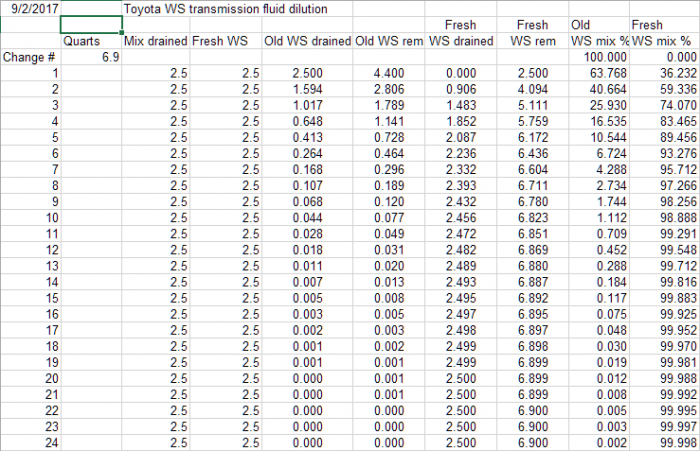Select the cell showing 98.256
The width and height of the screenshot is (700, 451).
pyautogui.click(x=664, y=200)
